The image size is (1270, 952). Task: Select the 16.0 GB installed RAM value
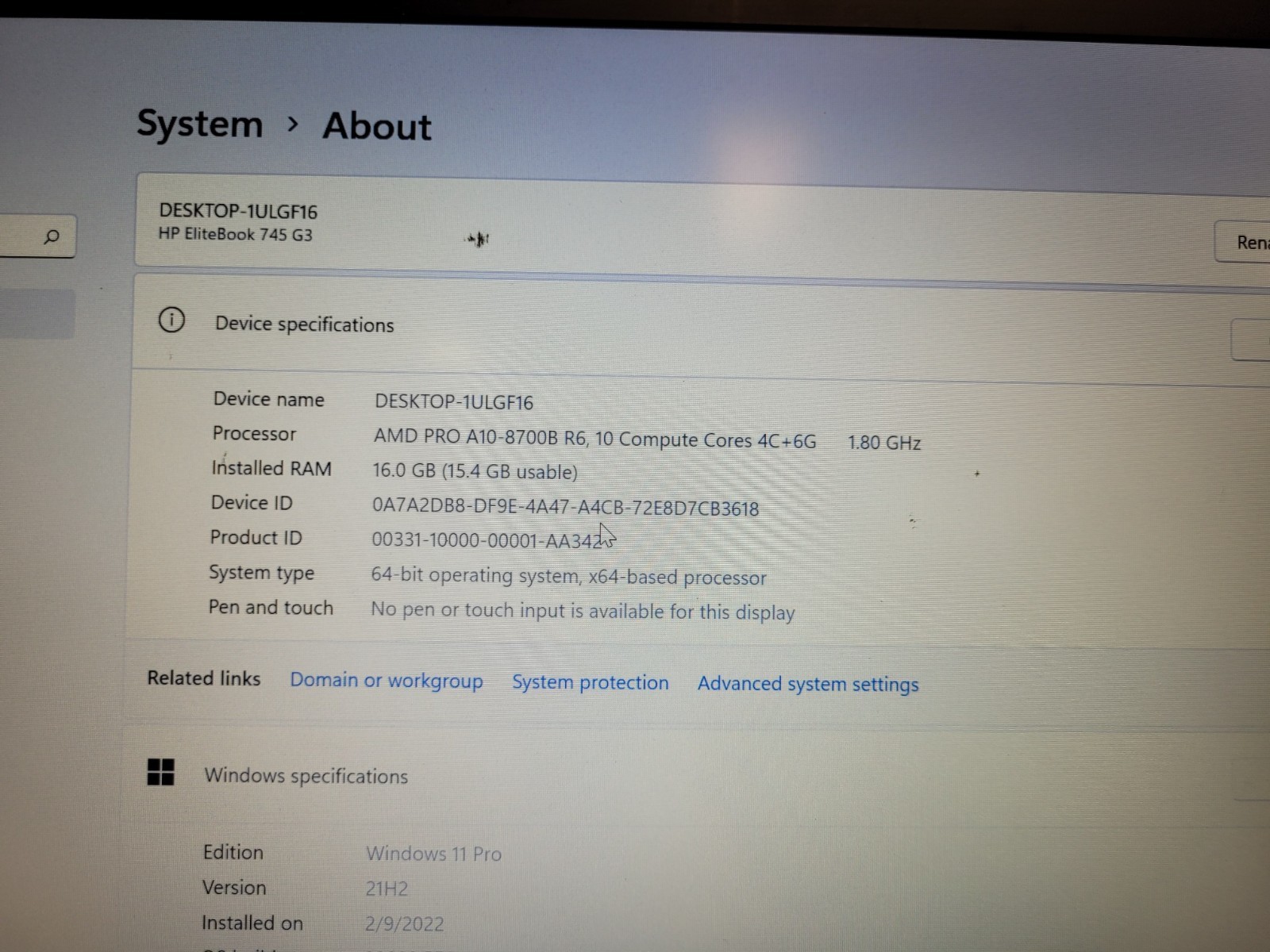[475, 471]
